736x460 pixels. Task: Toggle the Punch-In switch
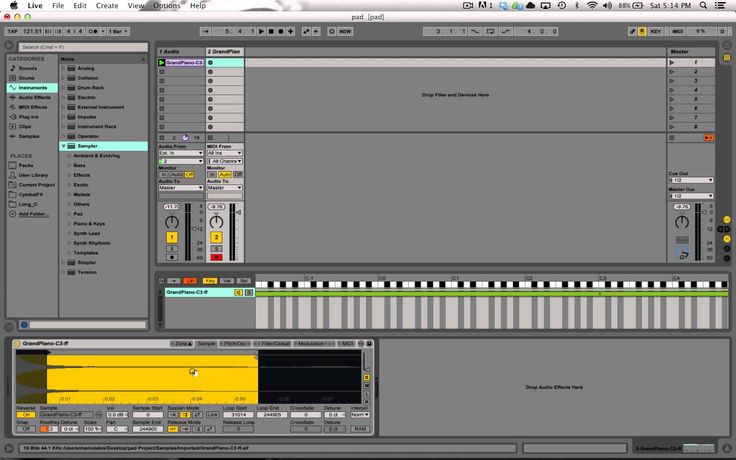tap(475, 31)
